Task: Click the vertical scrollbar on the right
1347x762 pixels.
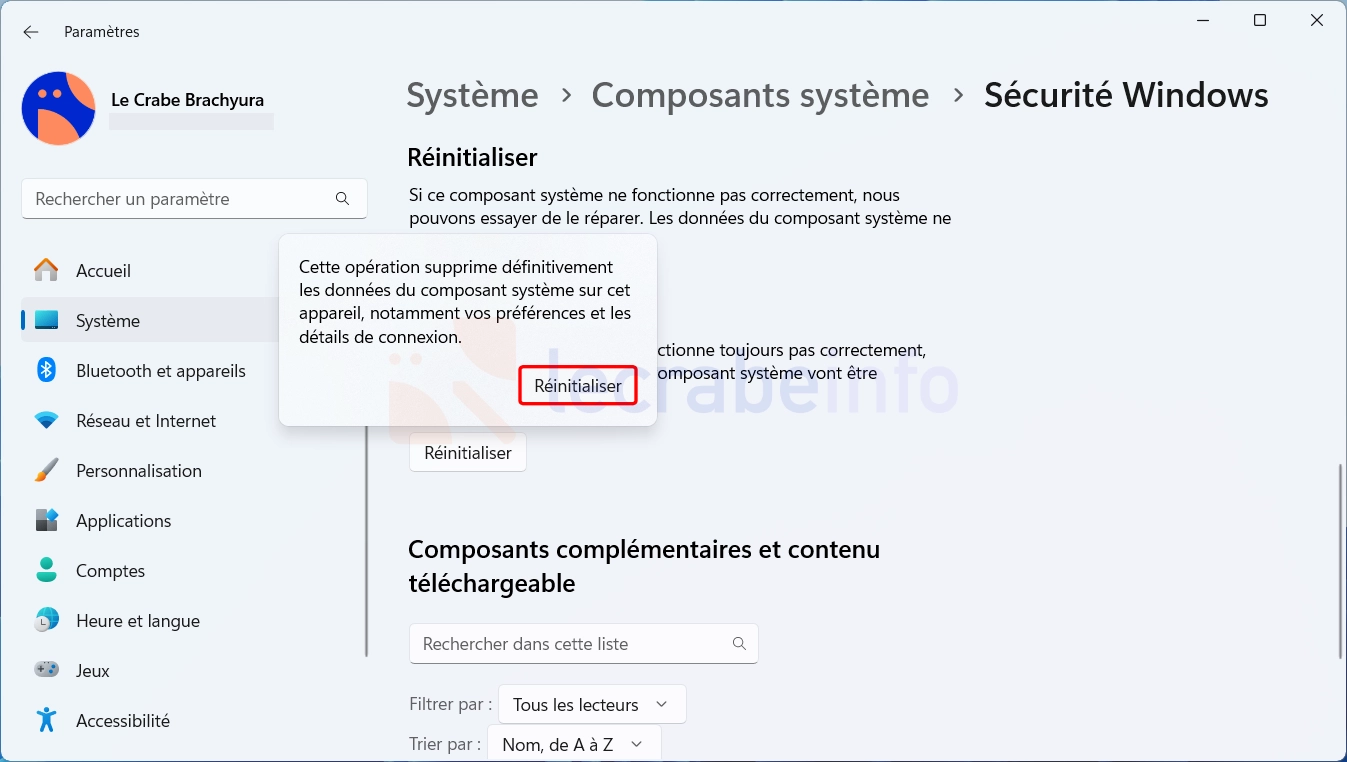Action: 1340,560
